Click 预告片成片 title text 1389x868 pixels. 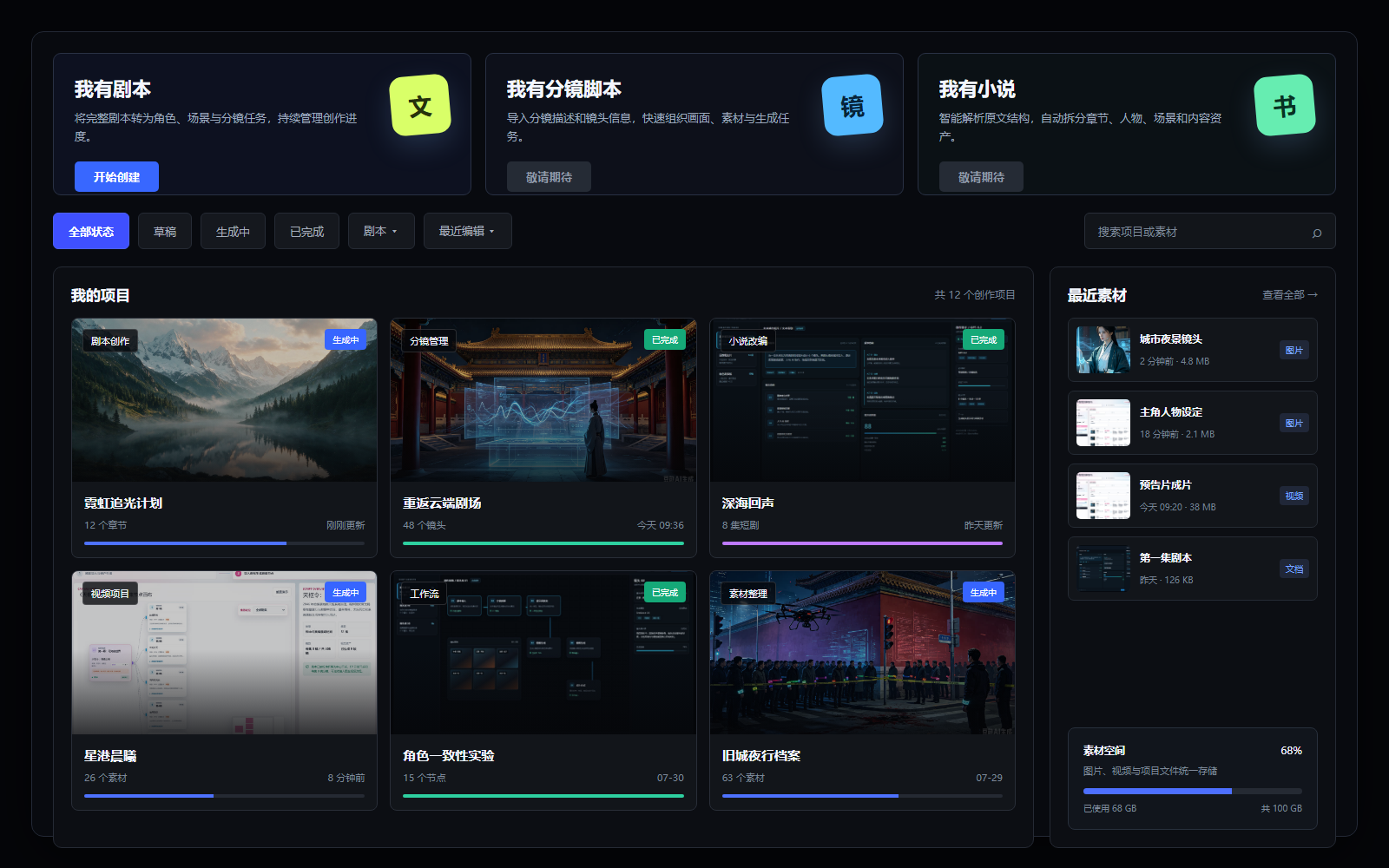pos(1166,485)
